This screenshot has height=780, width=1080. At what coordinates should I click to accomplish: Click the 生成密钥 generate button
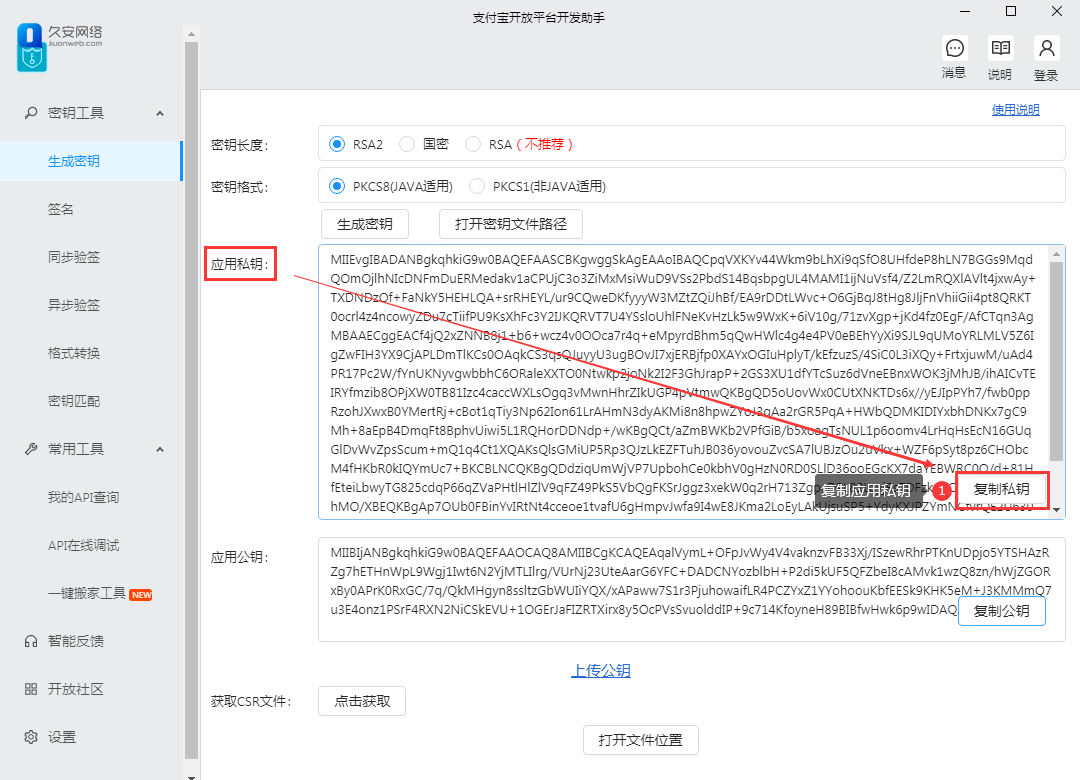pyautogui.click(x=365, y=224)
